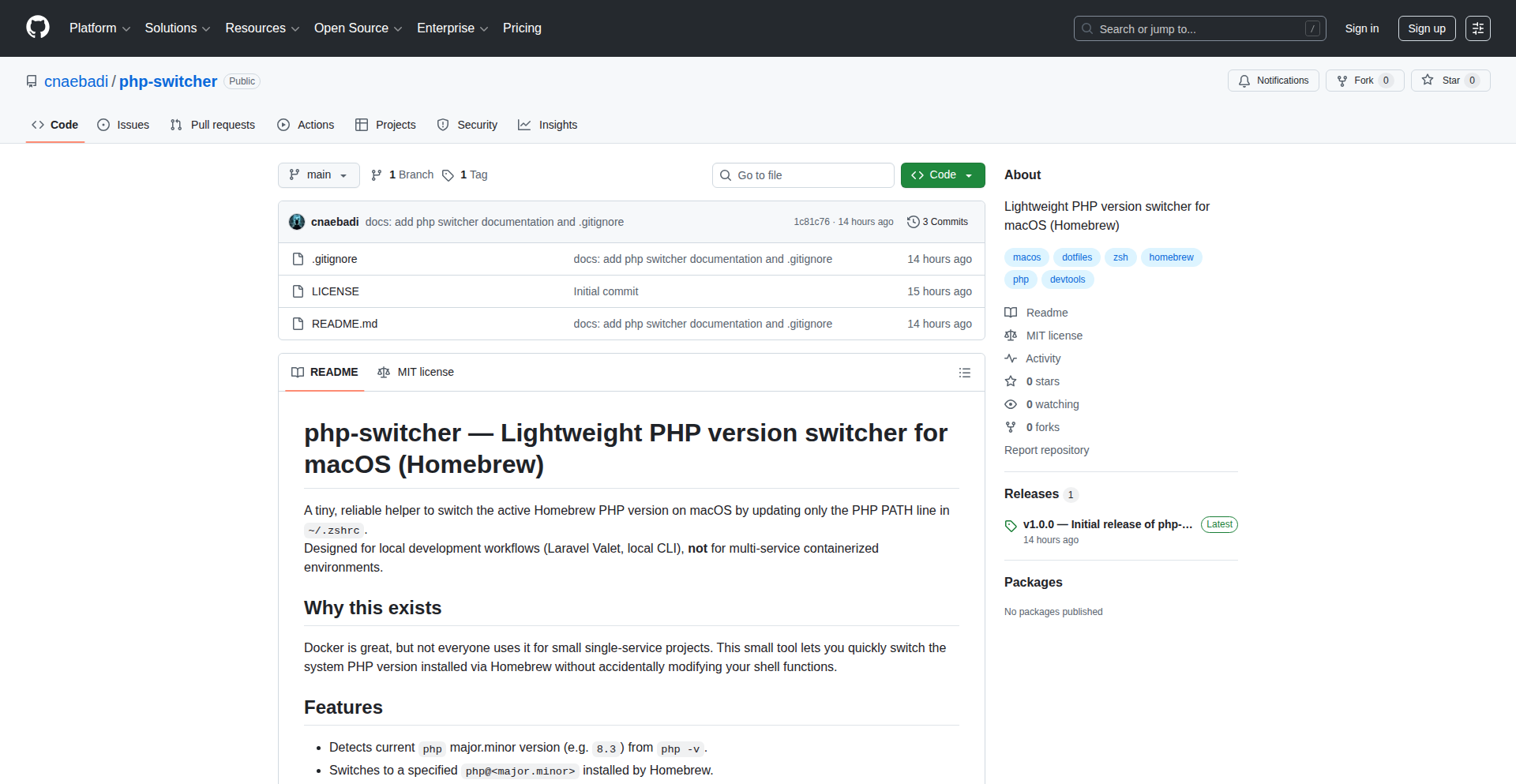This screenshot has height=784, width=1516.
Task: Open the README outline list icon
Action: tap(964, 372)
